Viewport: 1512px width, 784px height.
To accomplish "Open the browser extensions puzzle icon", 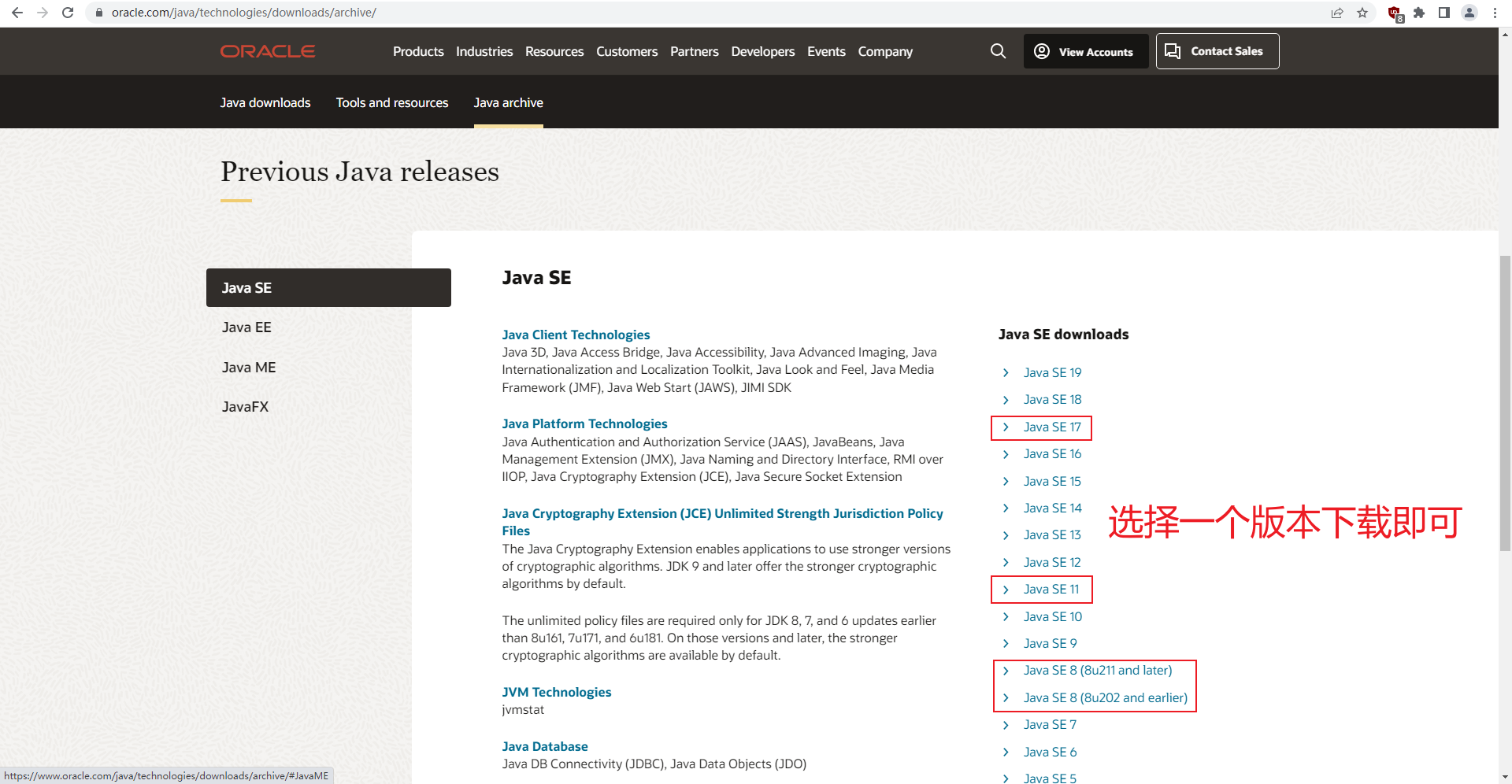I will (x=1419, y=13).
